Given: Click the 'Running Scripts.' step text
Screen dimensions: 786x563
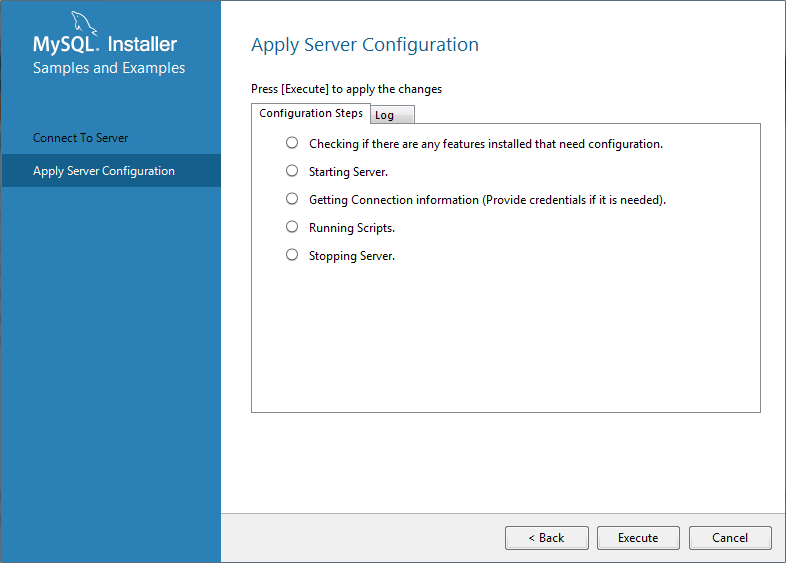Looking at the screenshot, I should [352, 228].
